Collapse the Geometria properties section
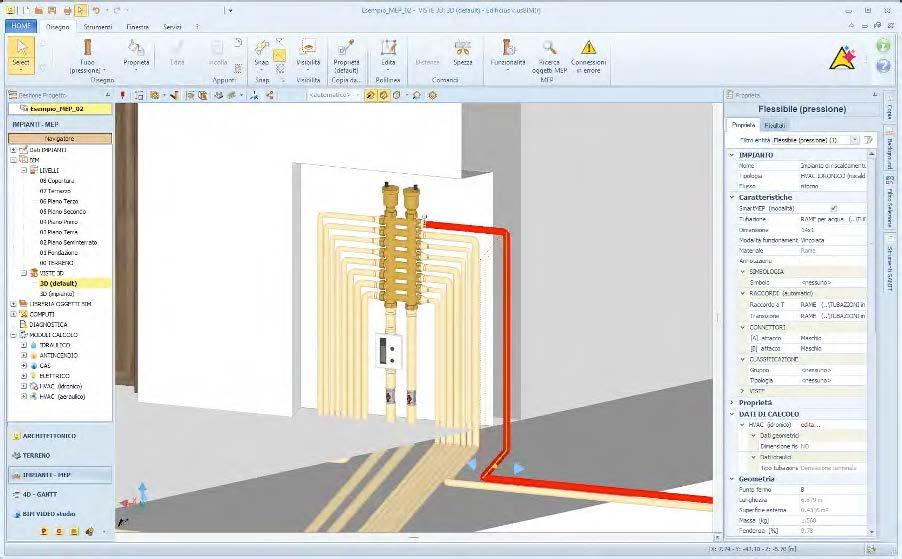This screenshot has width=902, height=559. click(x=732, y=478)
